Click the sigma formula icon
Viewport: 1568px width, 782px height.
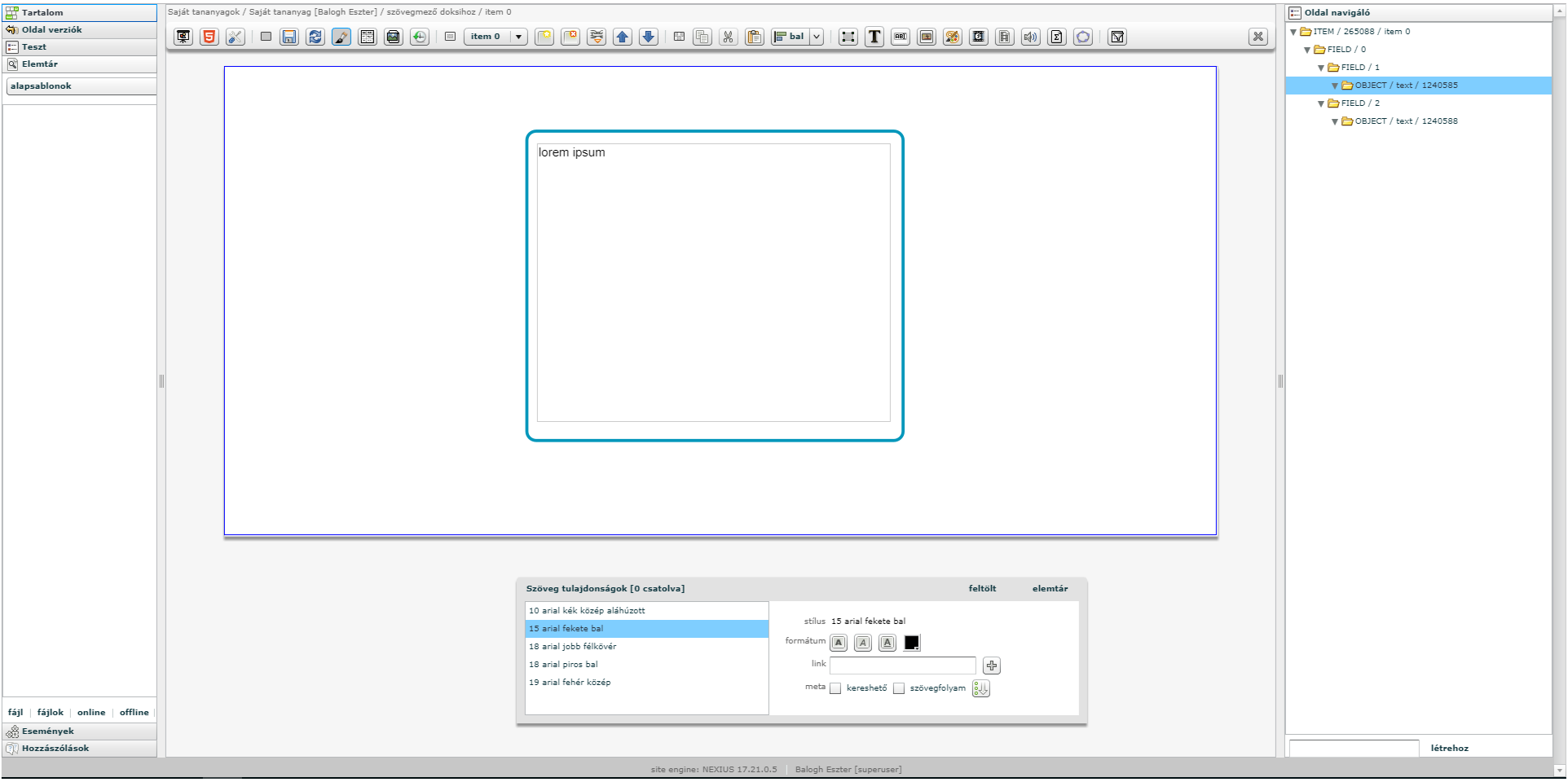pos(1057,37)
